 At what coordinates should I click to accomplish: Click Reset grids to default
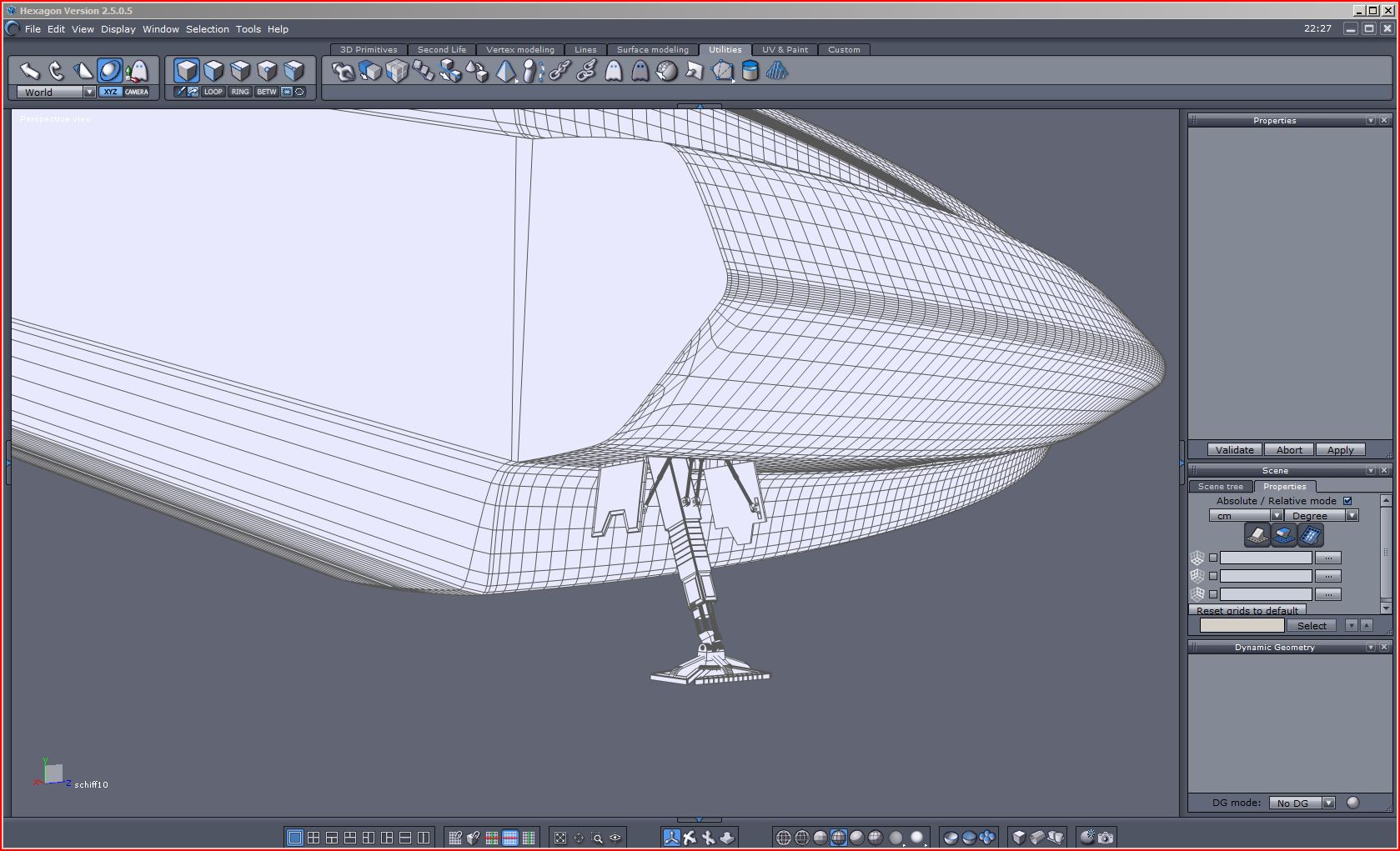(1247, 610)
